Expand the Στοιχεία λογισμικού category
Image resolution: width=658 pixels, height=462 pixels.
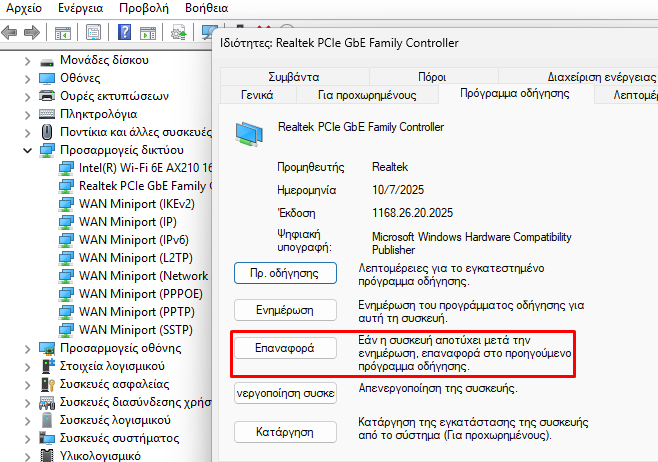(x=27, y=367)
